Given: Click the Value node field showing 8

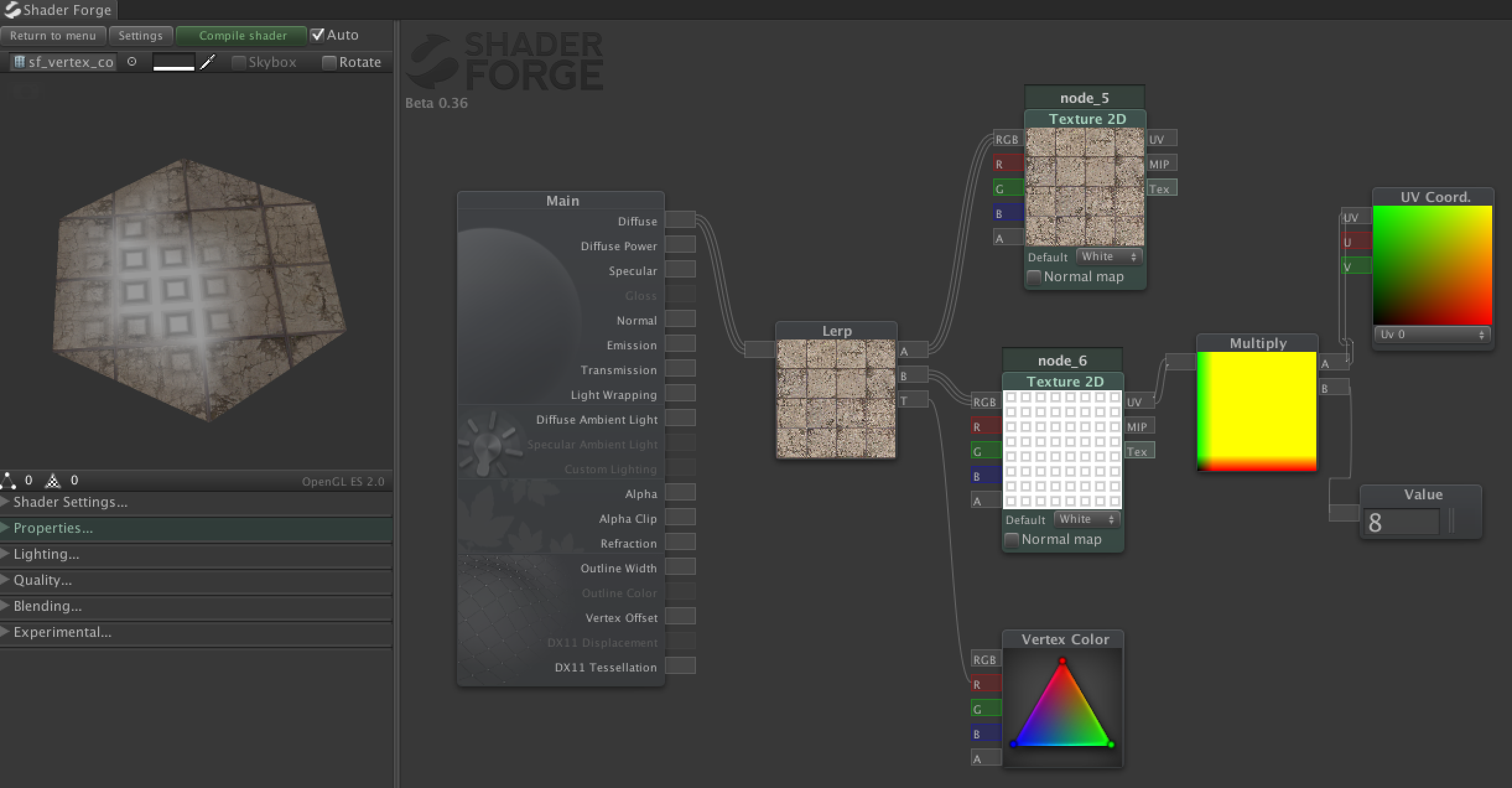Looking at the screenshot, I should click(x=1402, y=522).
